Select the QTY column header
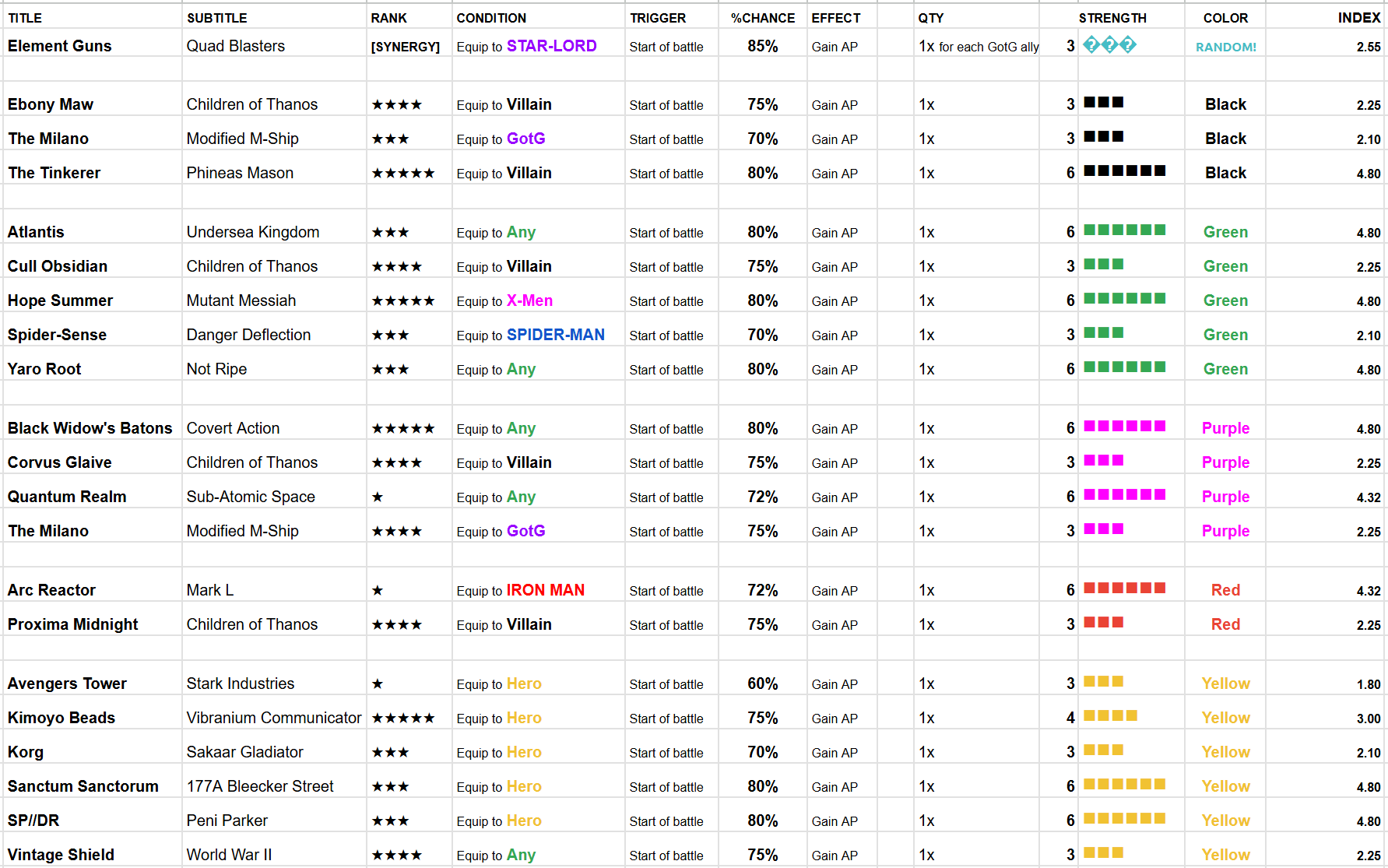This screenshot has width=1388, height=868. [x=931, y=18]
